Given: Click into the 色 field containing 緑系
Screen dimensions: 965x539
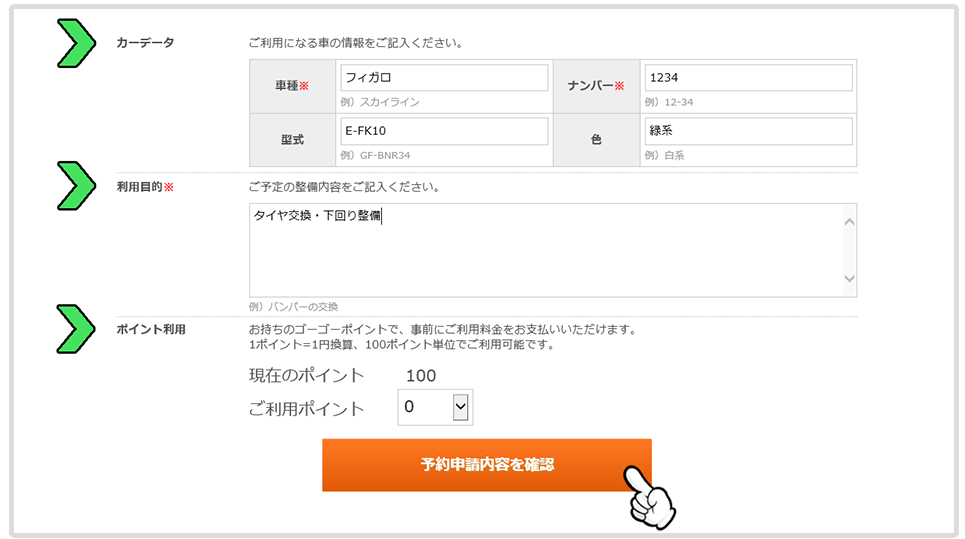Looking at the screenshot, I should (748, 131).
